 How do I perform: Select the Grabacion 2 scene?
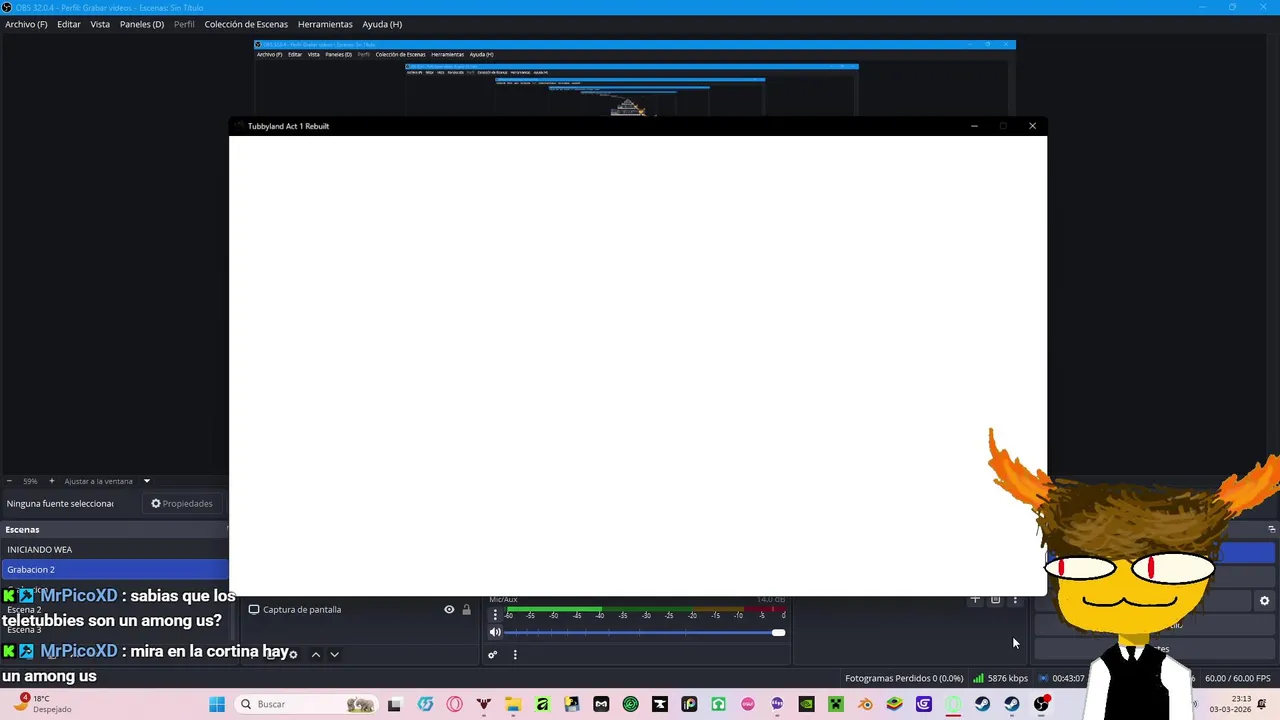(x=115, y=569)
